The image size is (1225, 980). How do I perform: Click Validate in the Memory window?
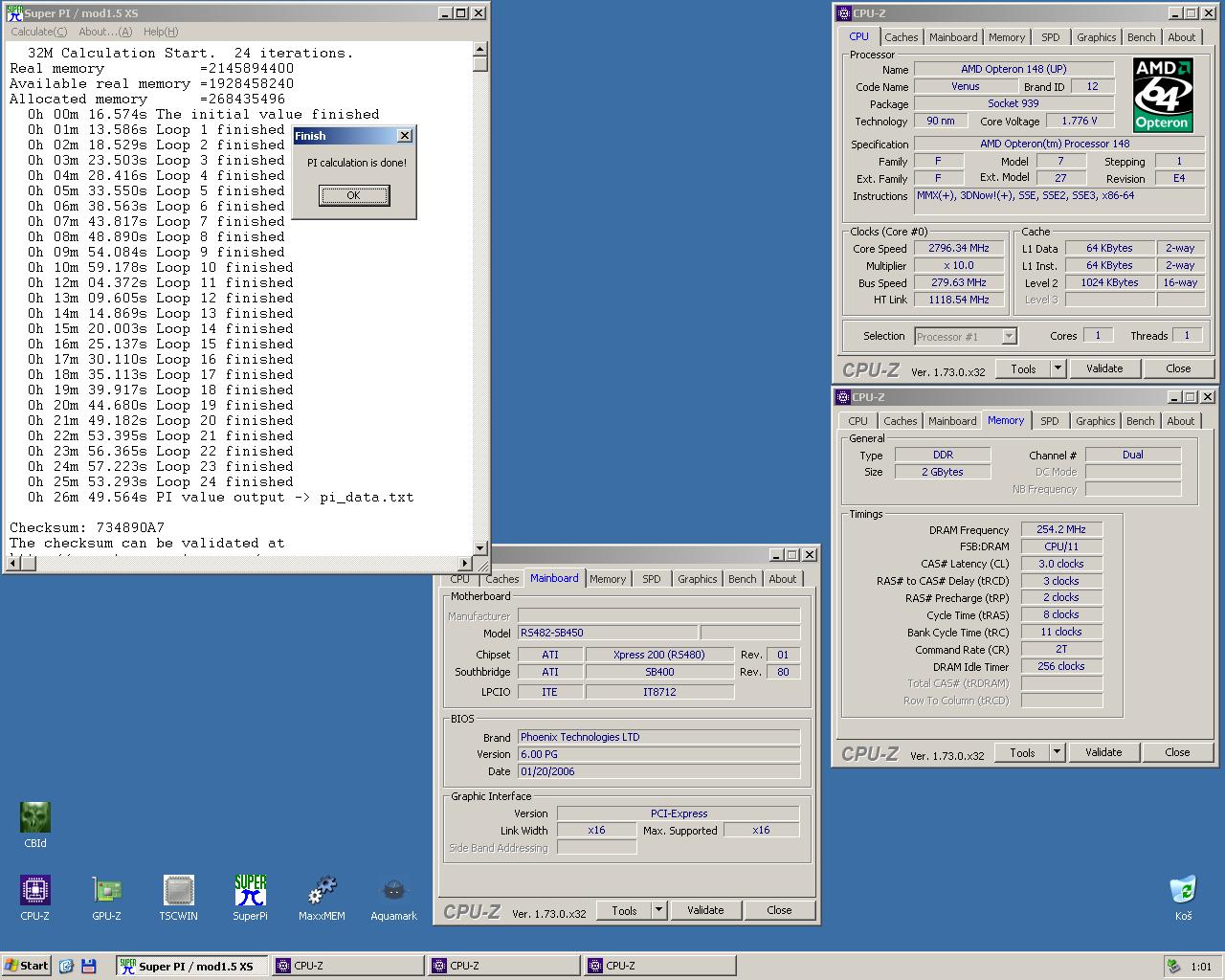1103,752
